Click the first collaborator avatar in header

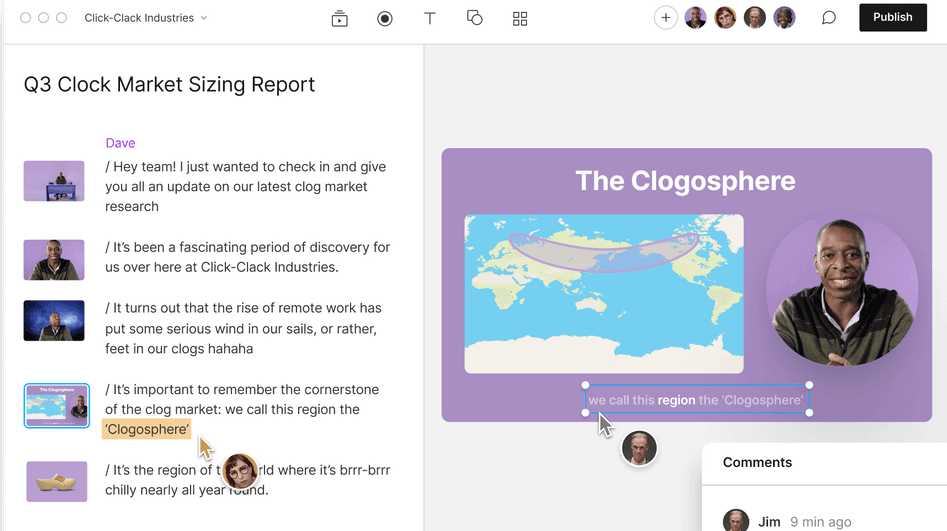tap(695, 17)
